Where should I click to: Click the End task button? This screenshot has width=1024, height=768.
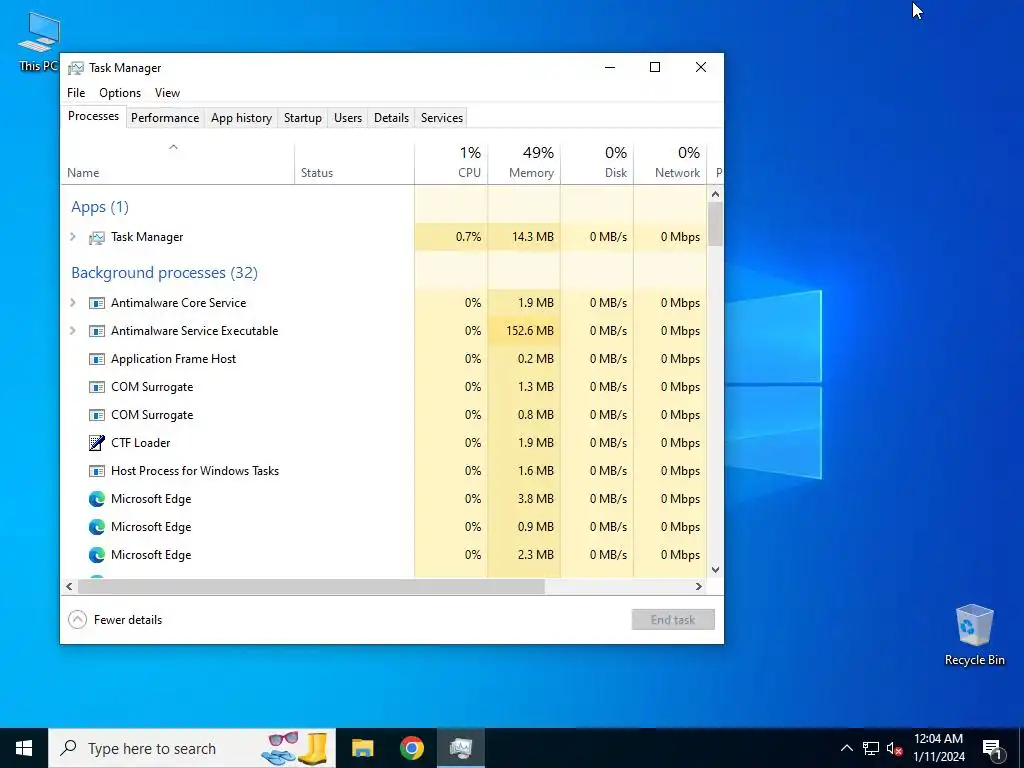673,620
